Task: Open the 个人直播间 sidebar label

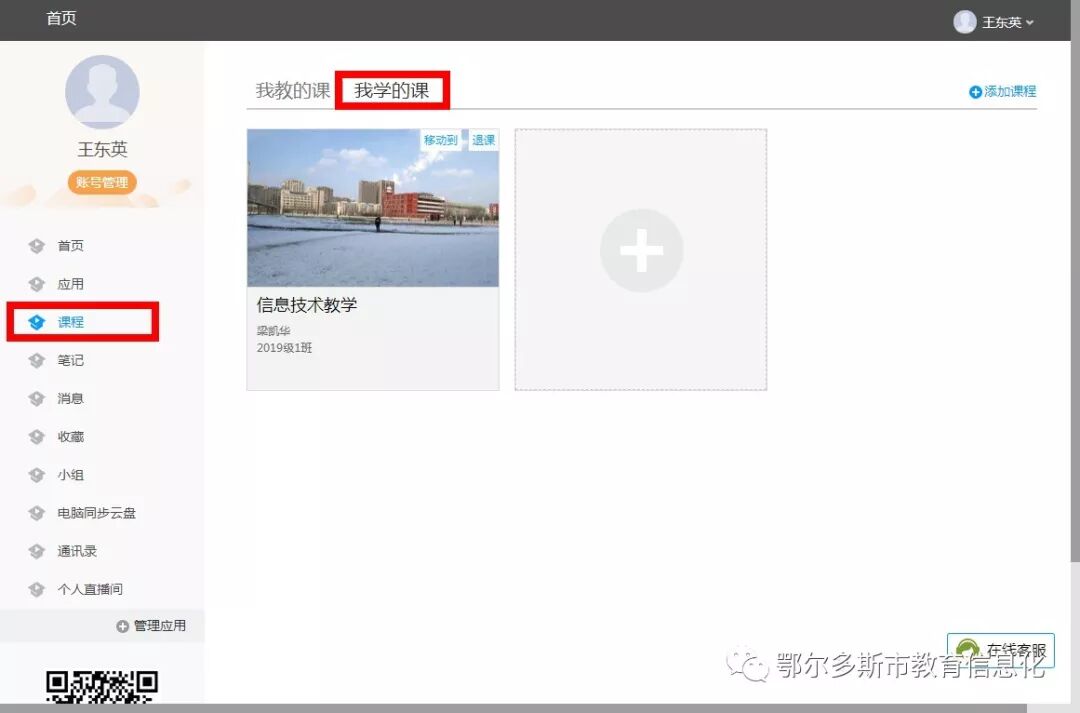Action: click(90, 589)
